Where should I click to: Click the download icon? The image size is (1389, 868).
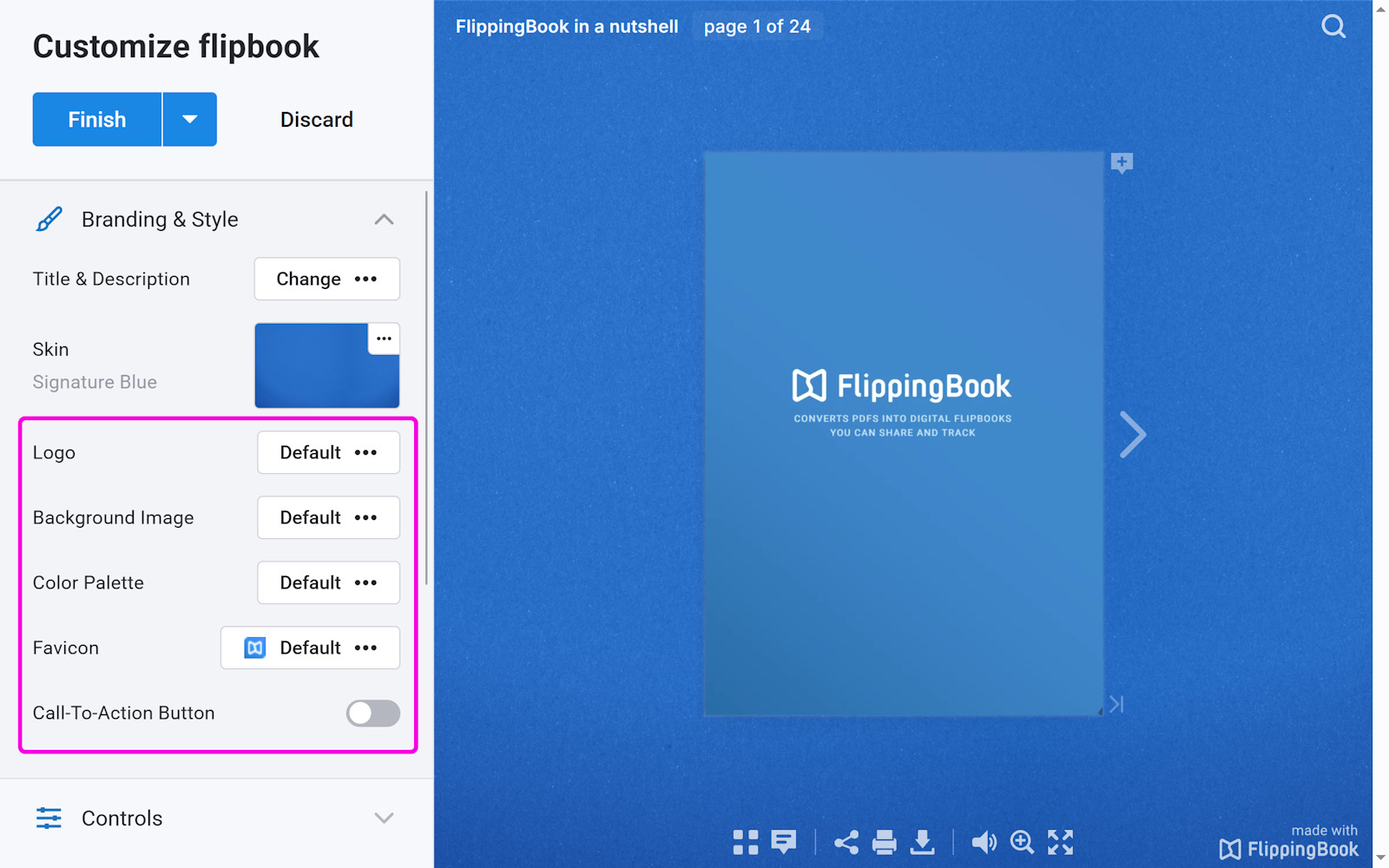[922, 842]
